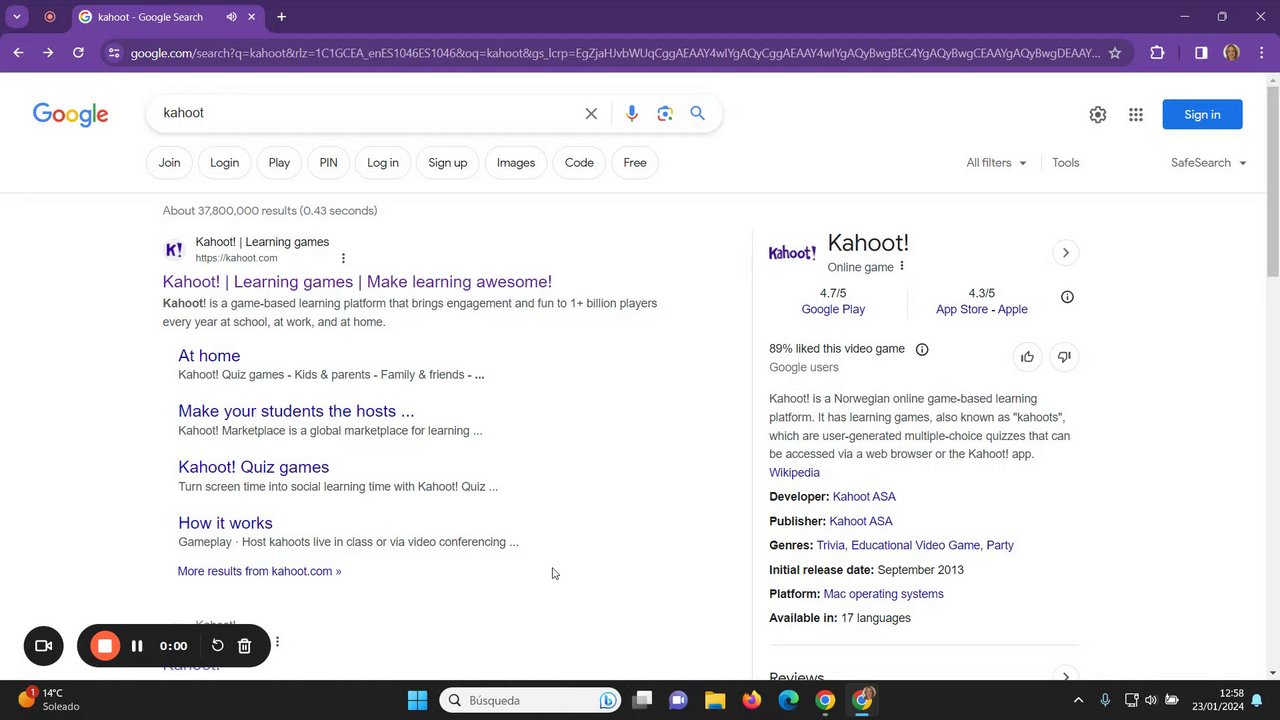Open the Wikipedia source link
This screenshot has width=1280, height=720.
click(794, 473)
